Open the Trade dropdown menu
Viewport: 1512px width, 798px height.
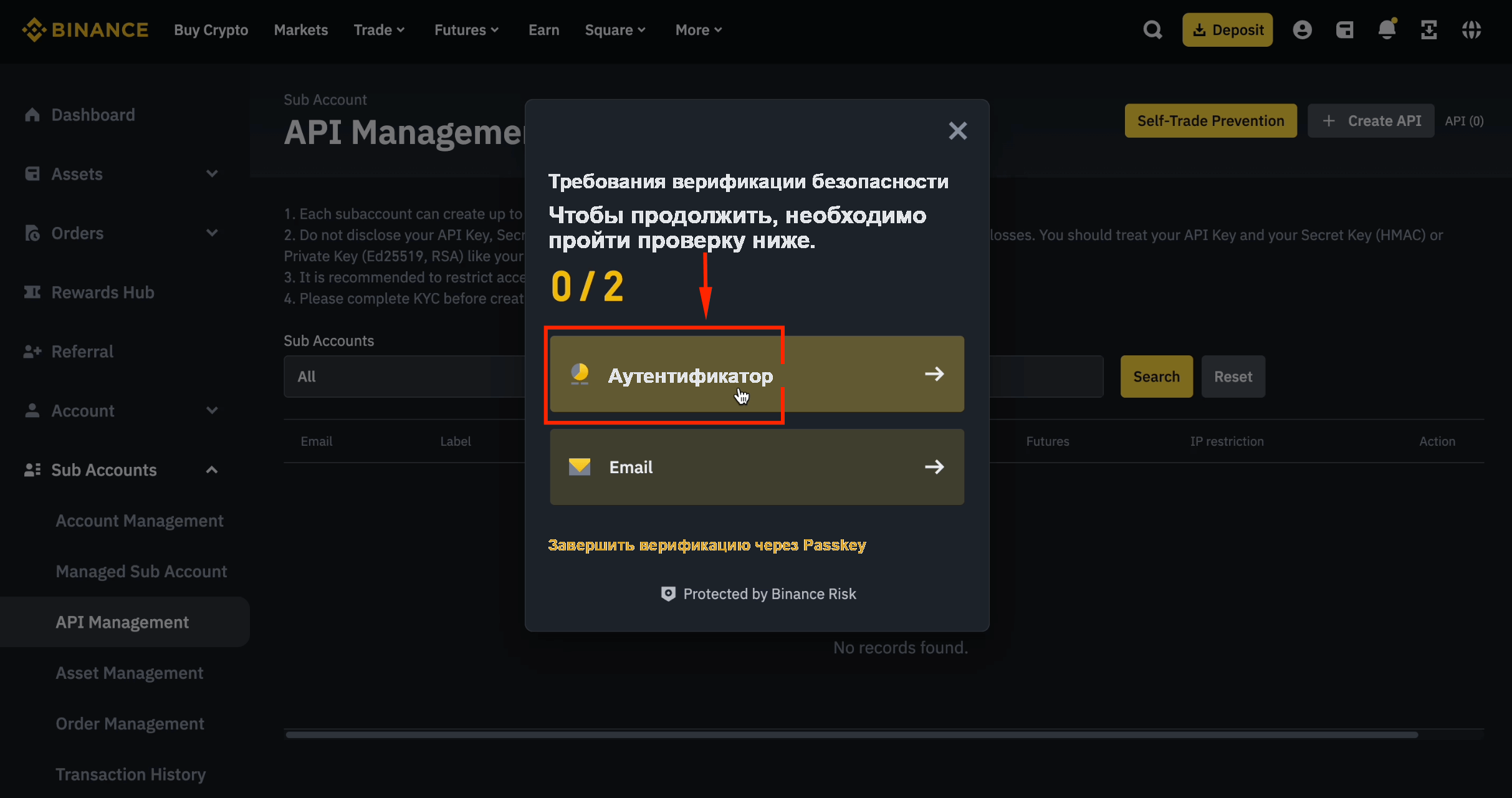(x=379, y=30)
